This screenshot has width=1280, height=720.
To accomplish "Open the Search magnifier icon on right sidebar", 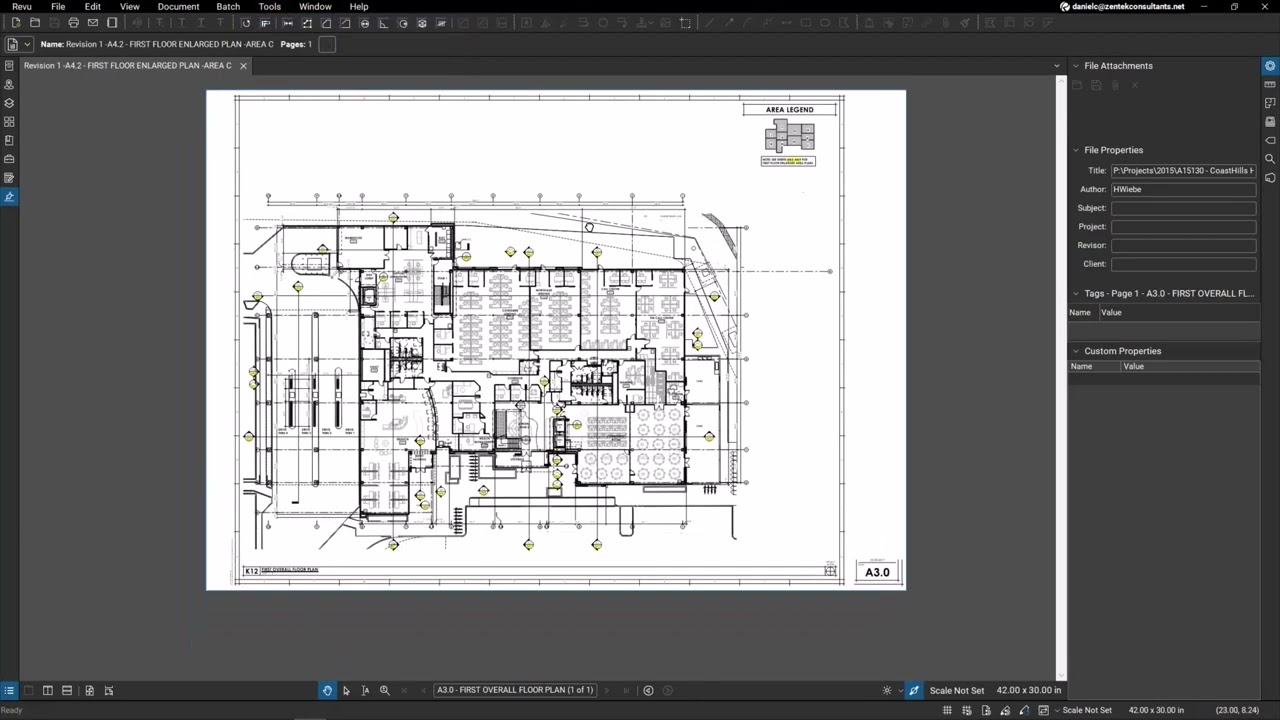I will click(1270, 159).
